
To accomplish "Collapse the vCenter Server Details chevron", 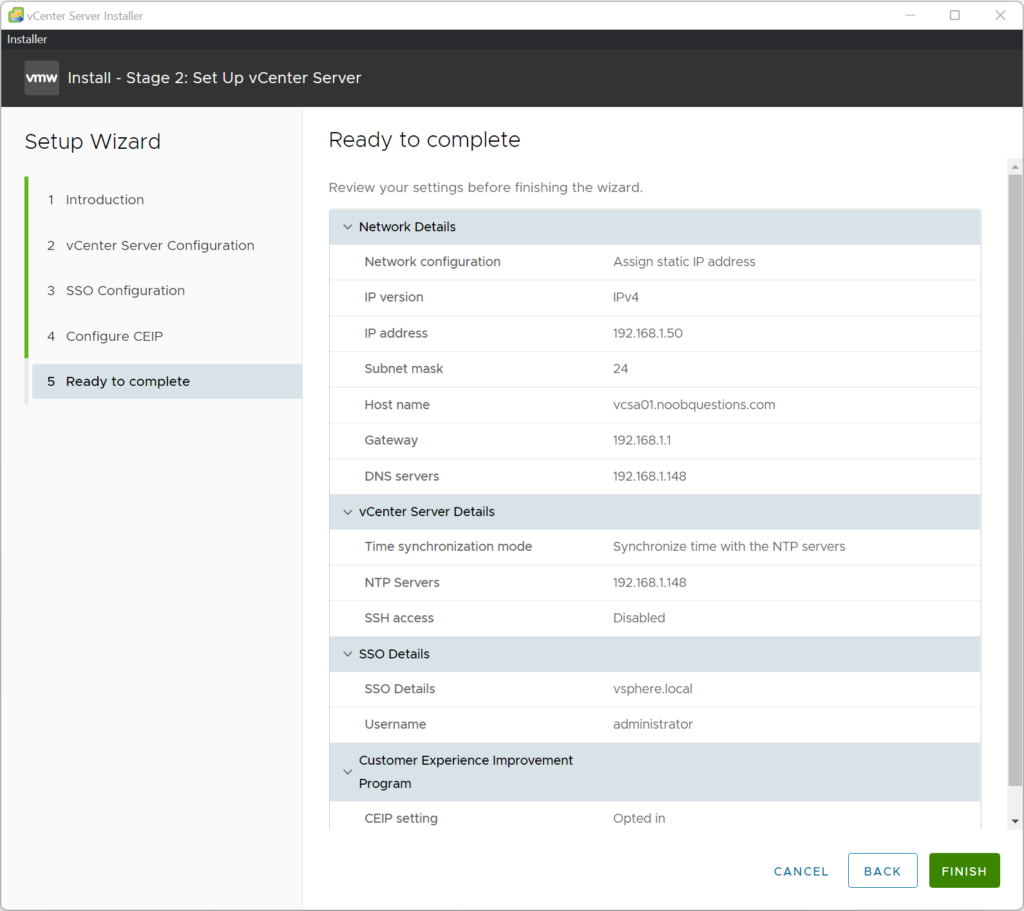I will click(347, 512).
